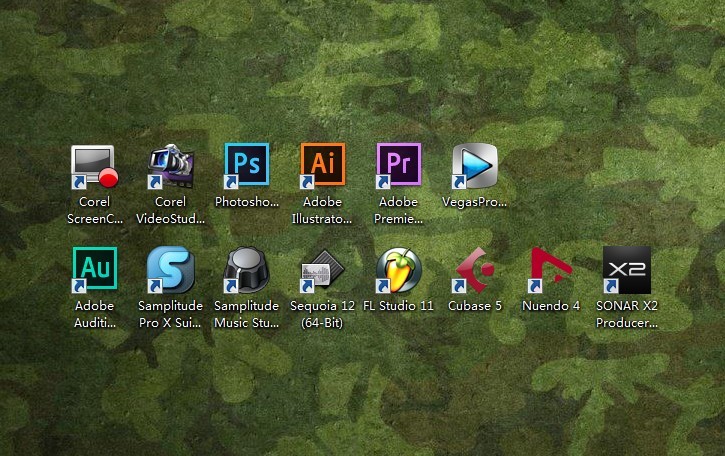Screen dimensions: 725x456
Task: Select the Corel VideoStudio camera icon
Action: 171,166
